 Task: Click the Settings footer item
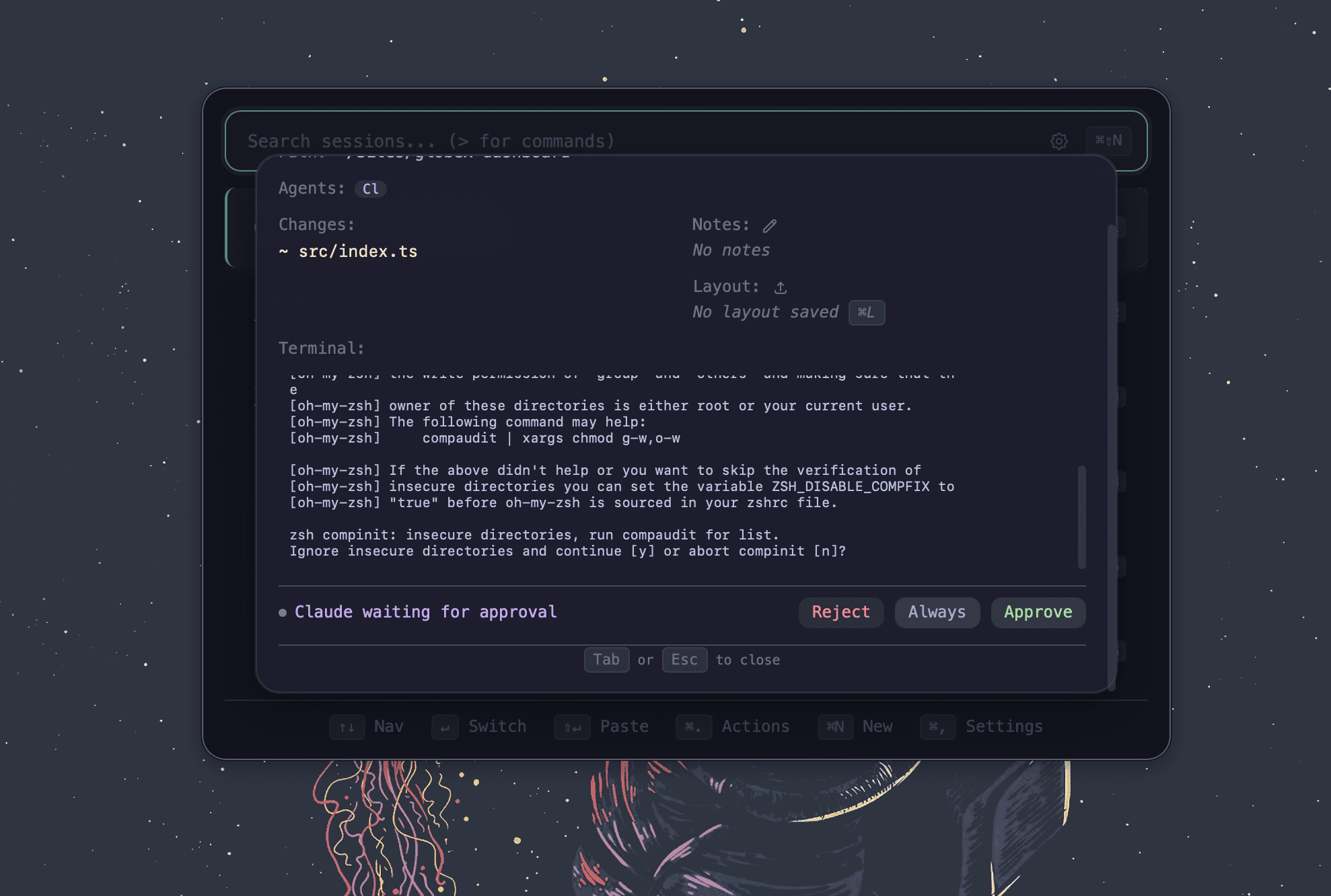[982, 727]
